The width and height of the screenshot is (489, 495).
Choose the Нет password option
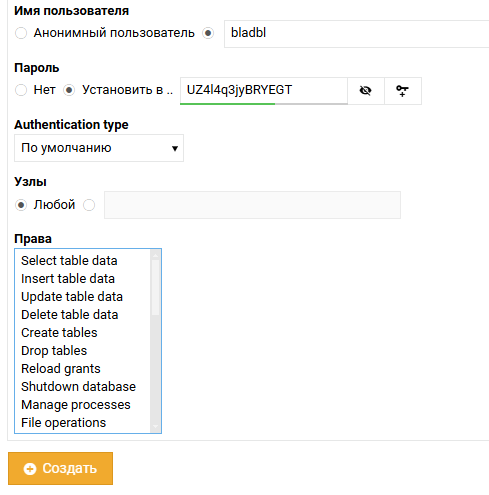21,90
